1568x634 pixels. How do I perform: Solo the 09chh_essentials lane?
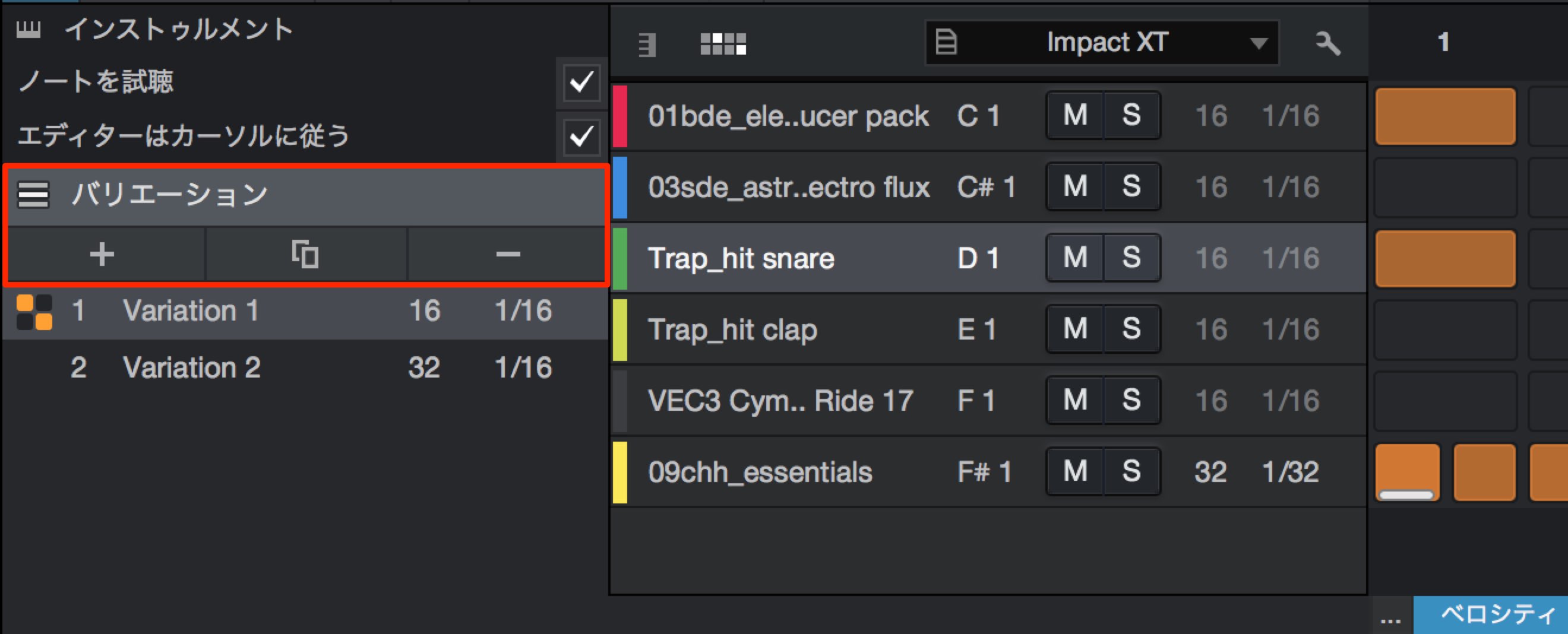coord(1131,471)
